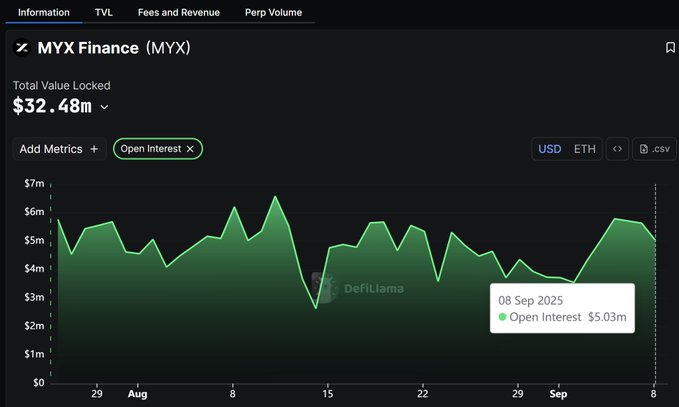Switch to the TVL tab
The image size is (679, 407).
point(104,13)
